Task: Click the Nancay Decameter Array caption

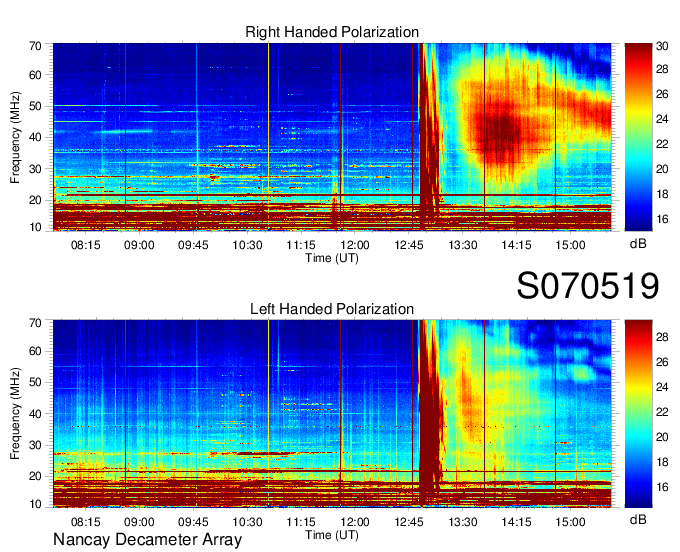Action: 147,540
